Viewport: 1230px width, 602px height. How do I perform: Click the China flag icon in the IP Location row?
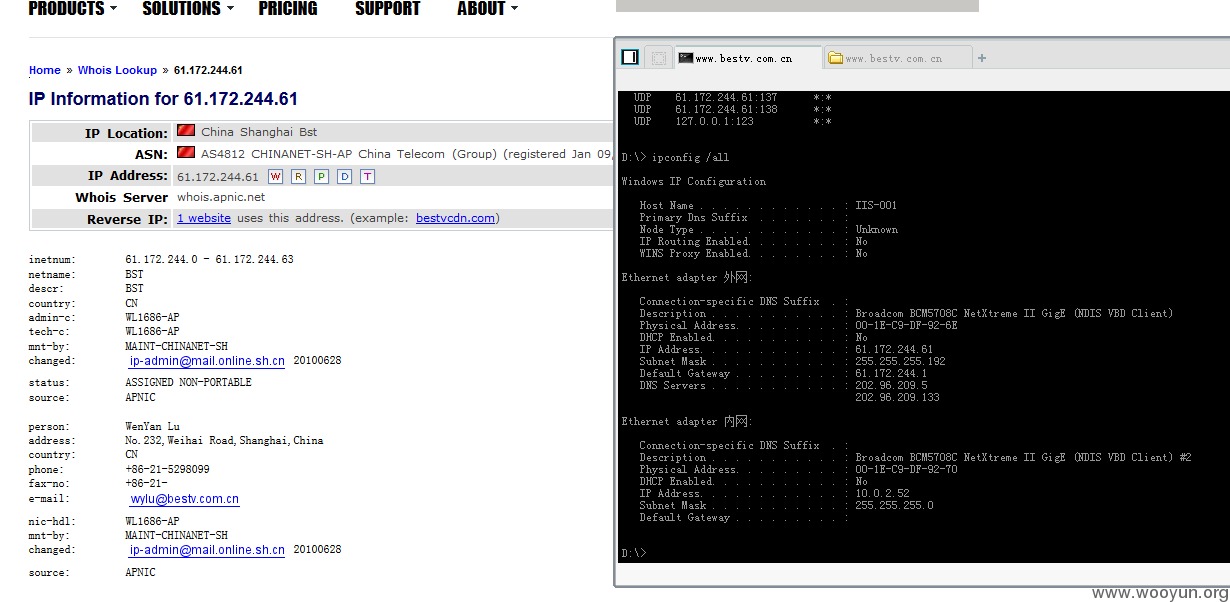[185, 131]
